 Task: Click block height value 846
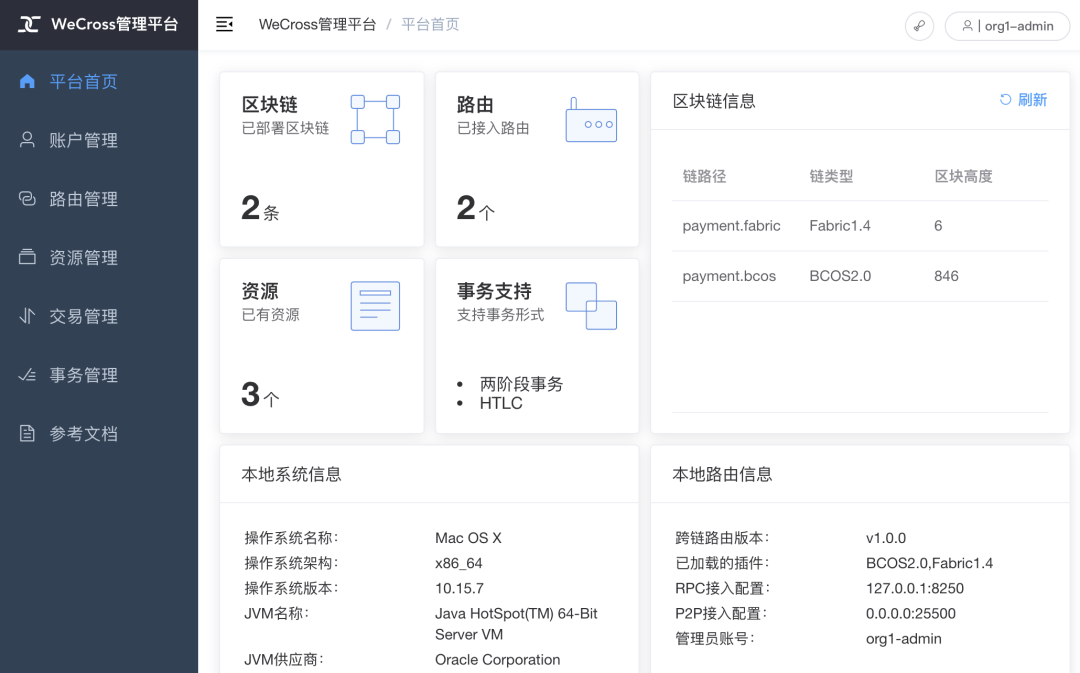click(946, 276)
